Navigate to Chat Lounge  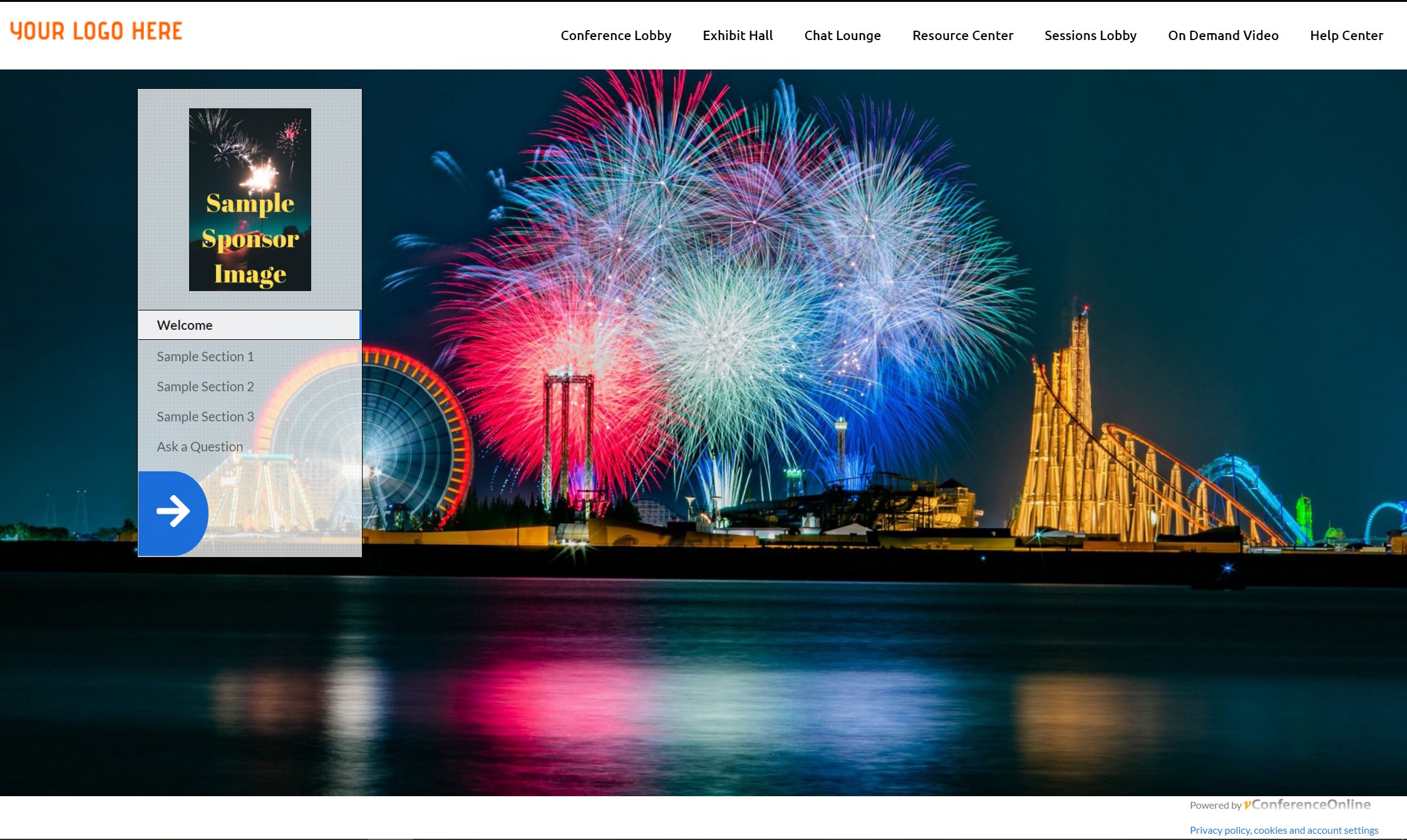coord(842,36)
